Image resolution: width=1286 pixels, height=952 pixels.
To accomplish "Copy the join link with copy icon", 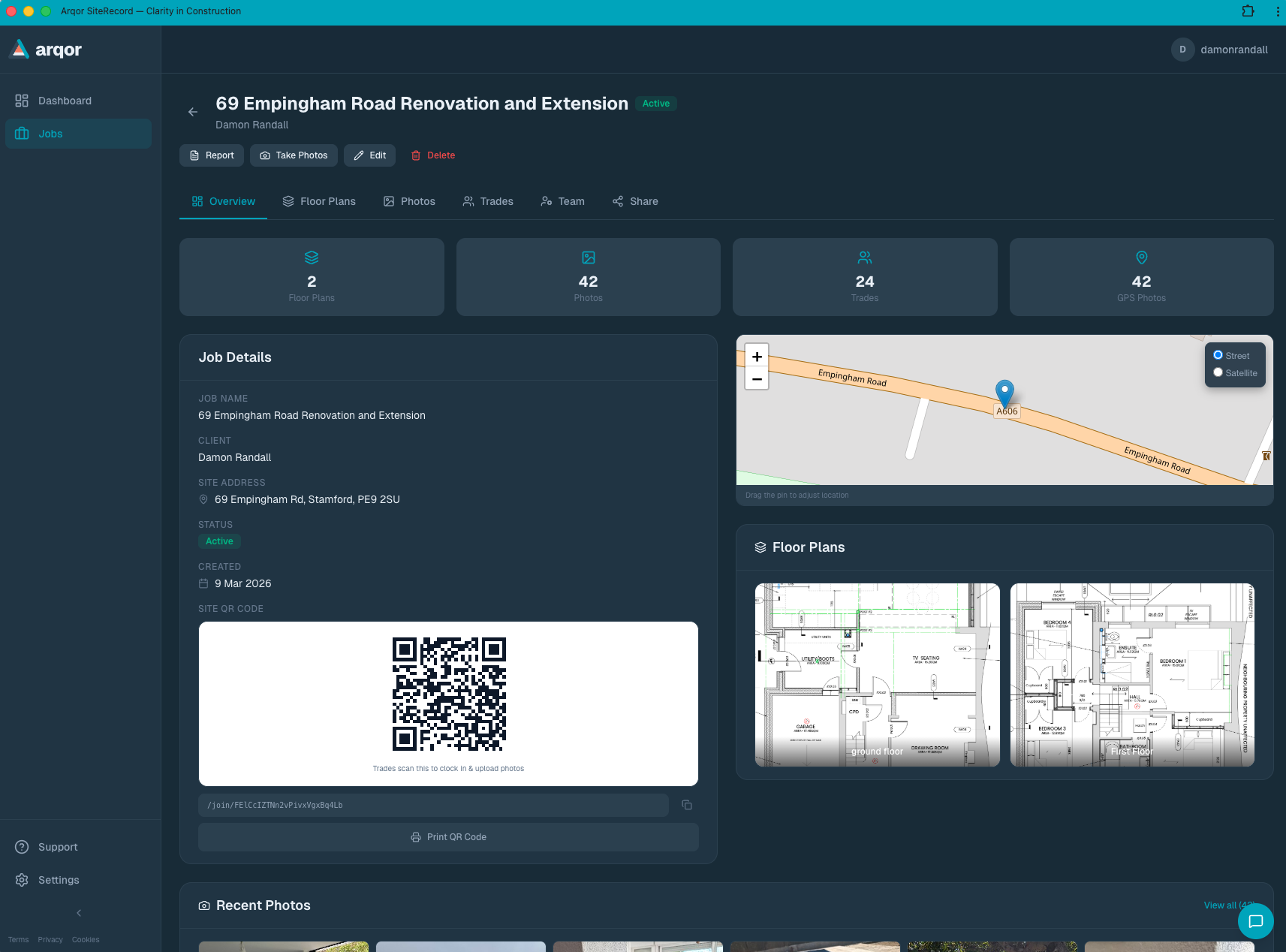I will [x=687, y=805].
